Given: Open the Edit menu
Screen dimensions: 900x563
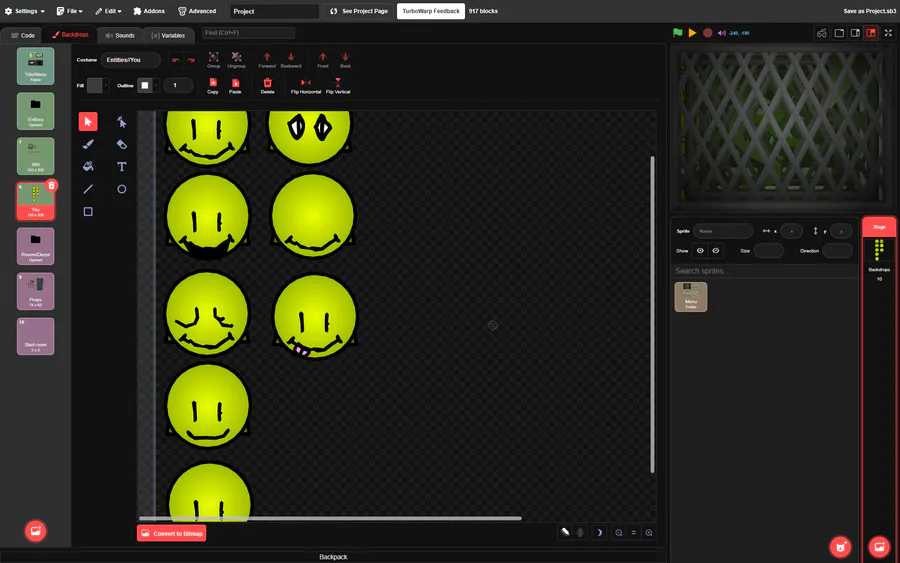Looking at the screenshot, I should [x=108, y=11].
